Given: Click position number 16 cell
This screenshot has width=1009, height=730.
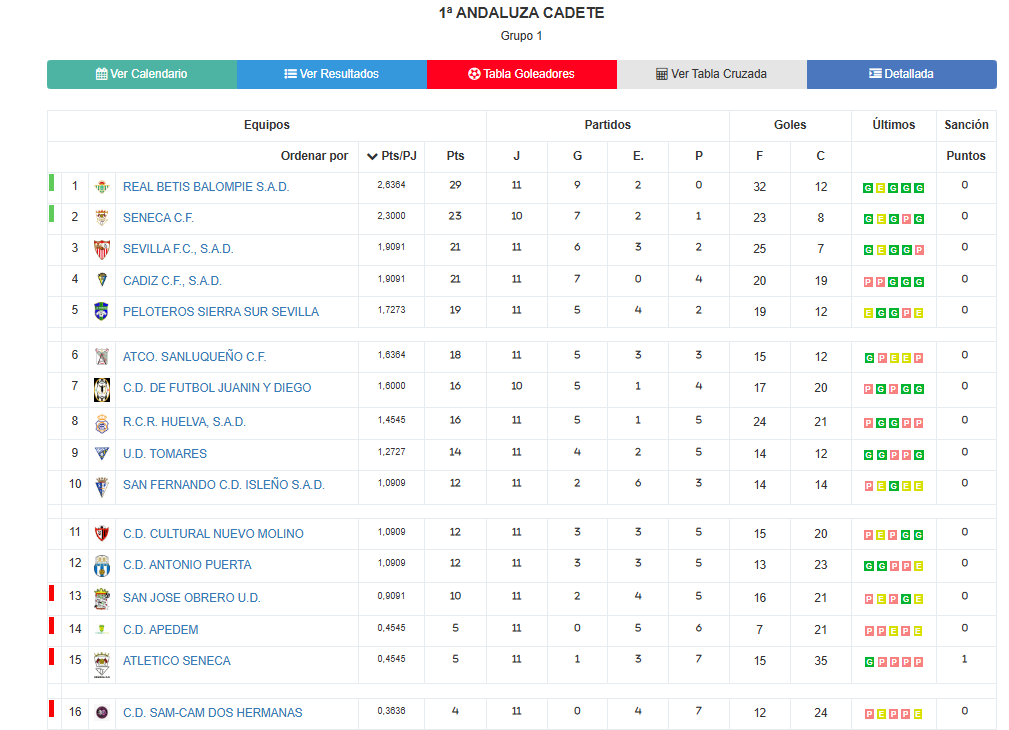Looking at the screenshot, I should pos(75,712).
